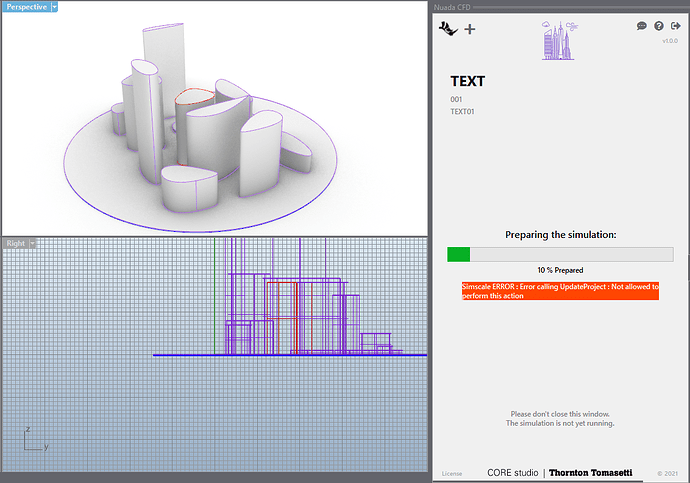The height and width of the screenshot is (483, 690).
Task: Click the orange Simscale ERROR message banner
Action: tap(560, 291)
